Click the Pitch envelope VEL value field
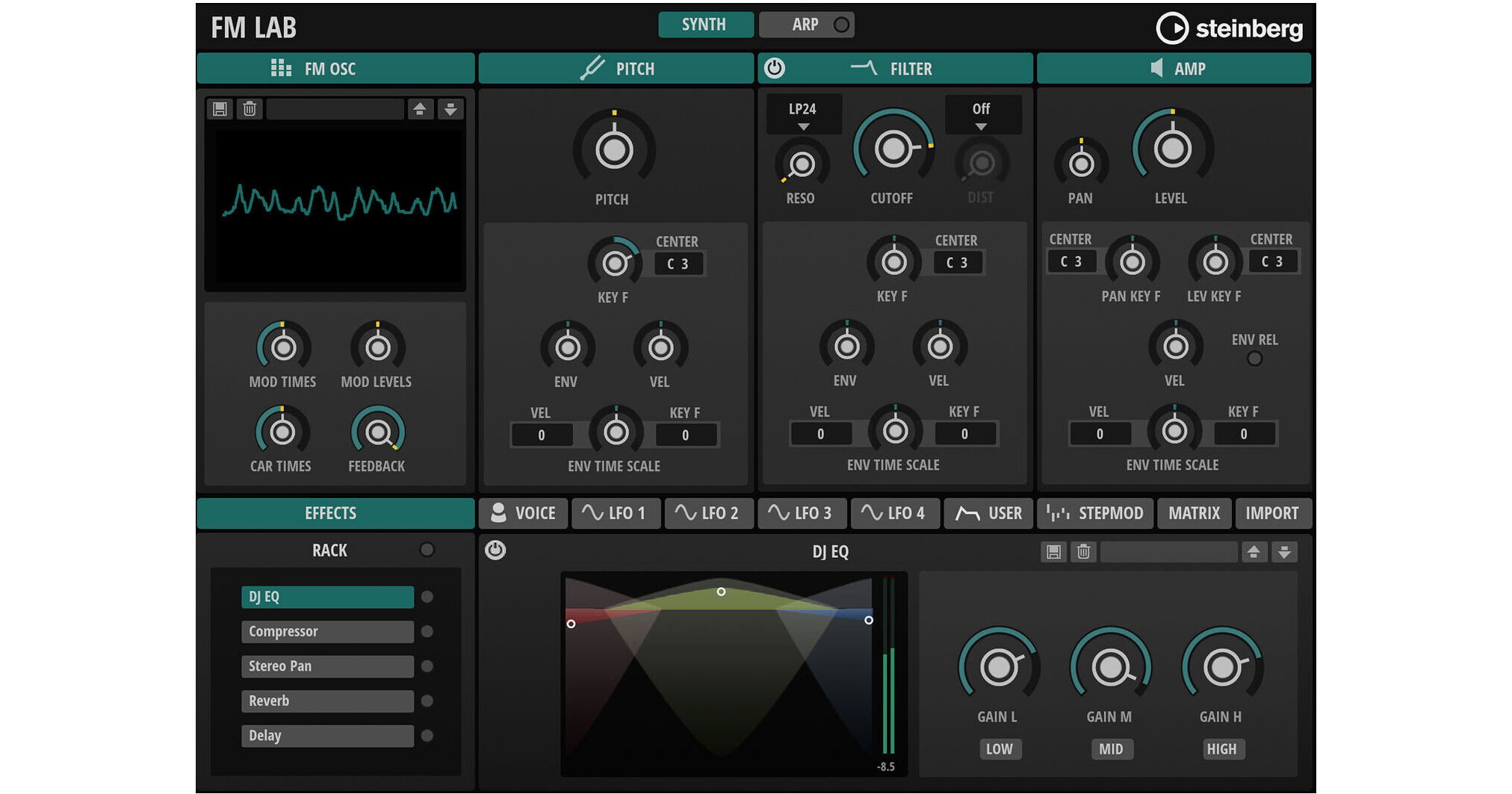 tap(542, 435)
